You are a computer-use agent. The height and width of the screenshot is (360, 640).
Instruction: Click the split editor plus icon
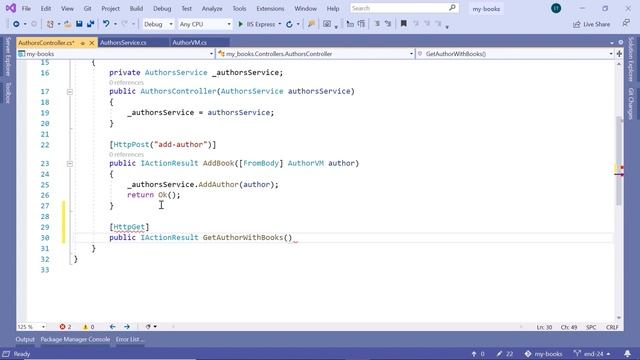click(x=619, y=54)
